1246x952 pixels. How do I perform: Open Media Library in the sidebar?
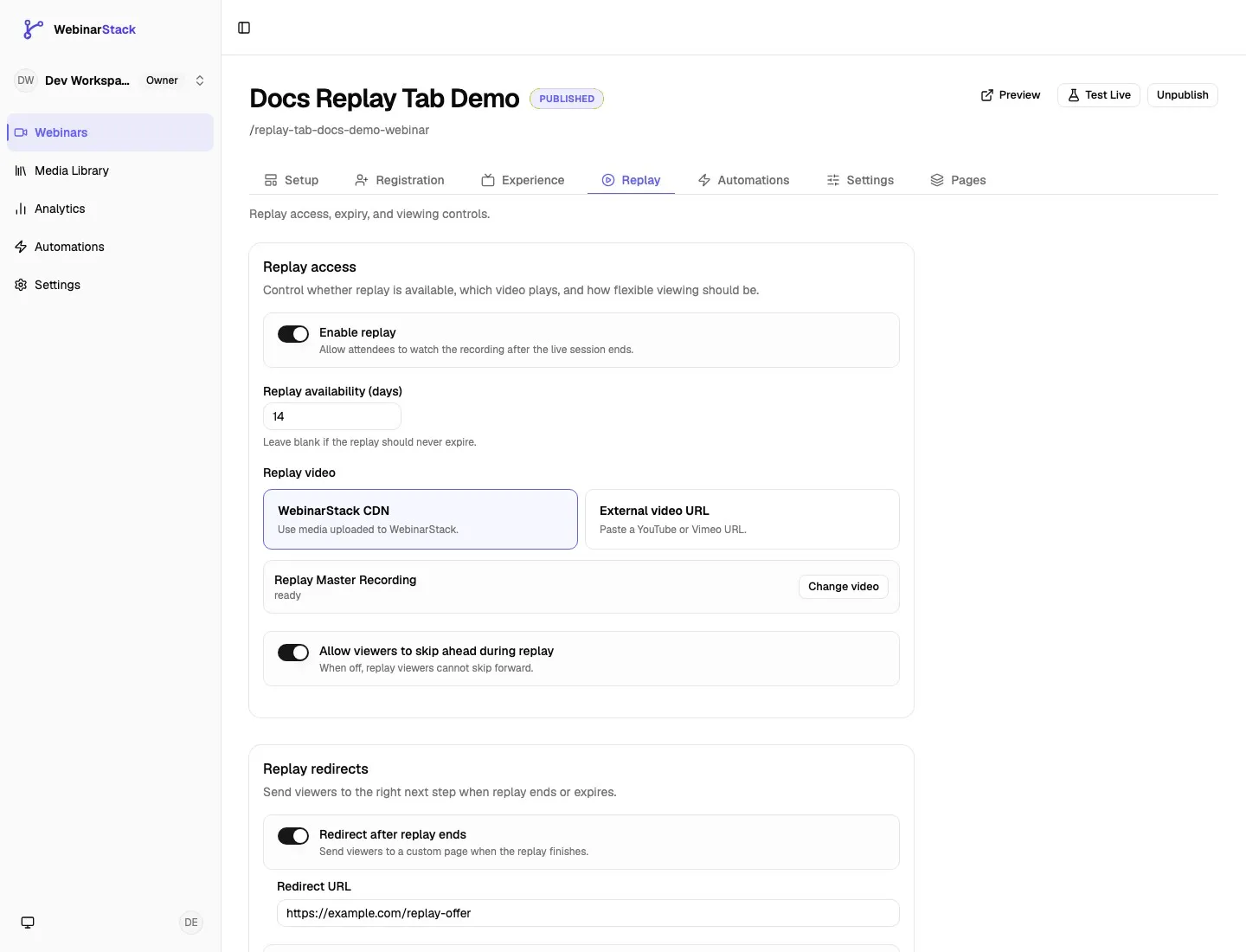110,170
